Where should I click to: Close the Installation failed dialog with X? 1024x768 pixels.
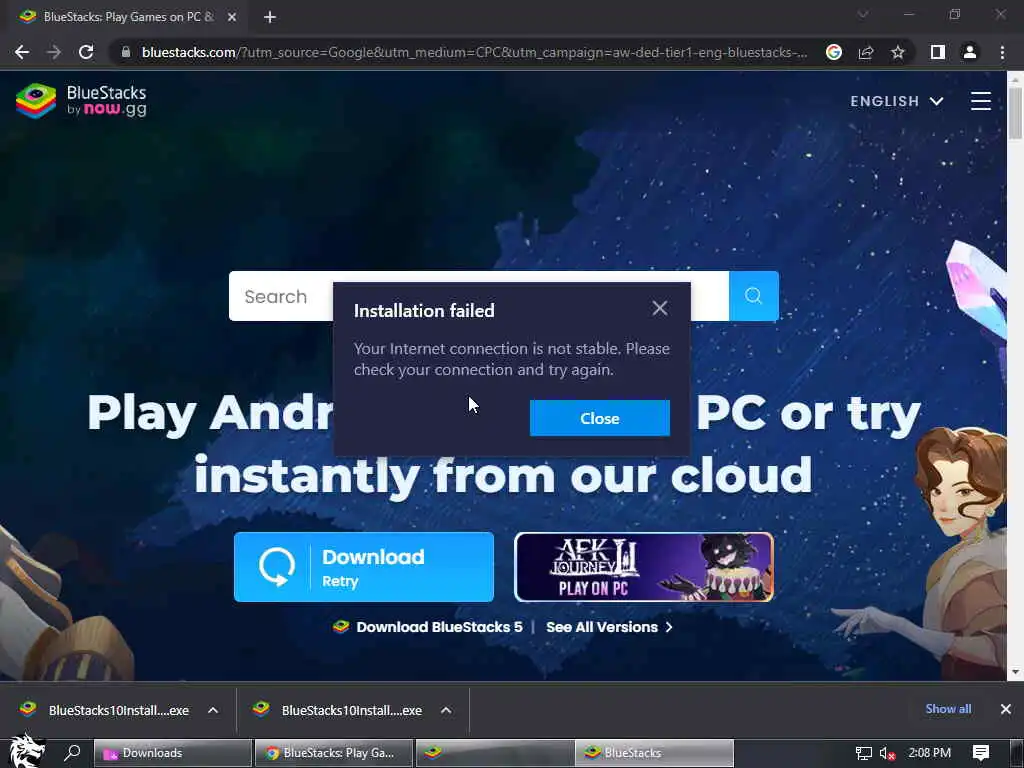click(660, 308)
